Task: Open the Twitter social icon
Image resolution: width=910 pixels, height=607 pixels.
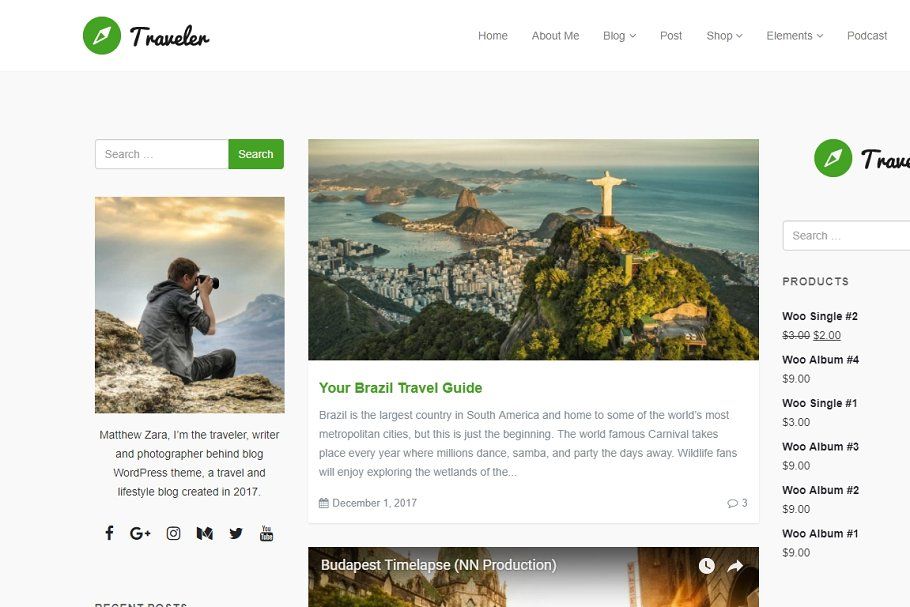Action: pyautogui.click(x=236, y=533)
